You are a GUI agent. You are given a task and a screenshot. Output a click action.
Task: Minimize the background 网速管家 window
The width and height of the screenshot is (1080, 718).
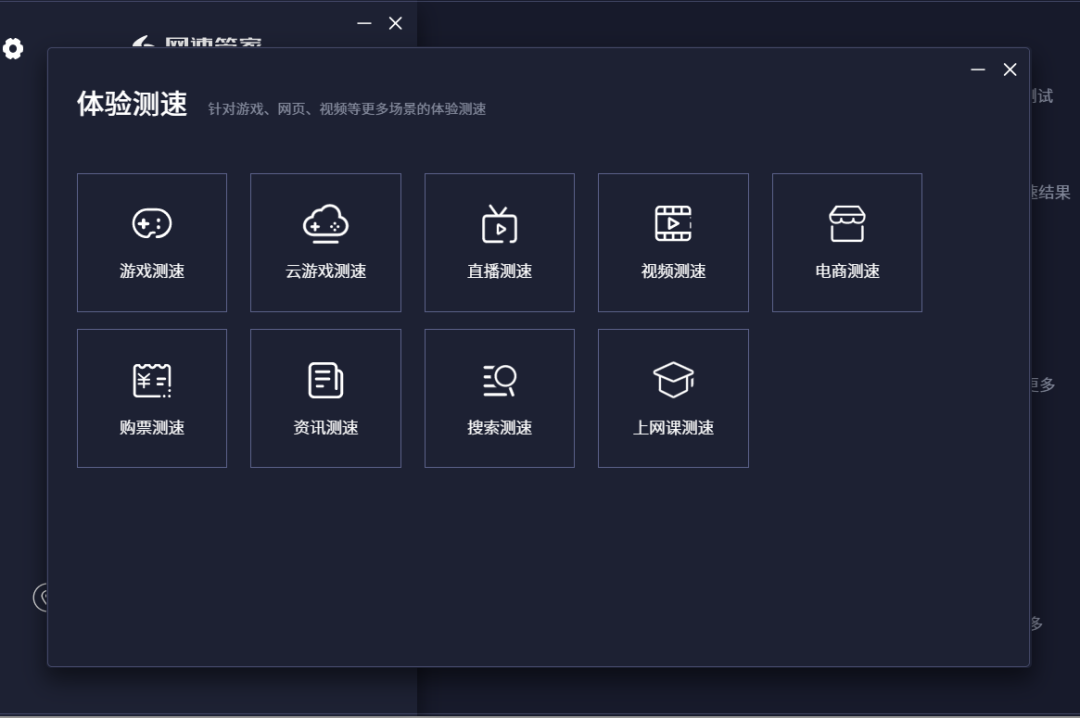pos(364,23)
